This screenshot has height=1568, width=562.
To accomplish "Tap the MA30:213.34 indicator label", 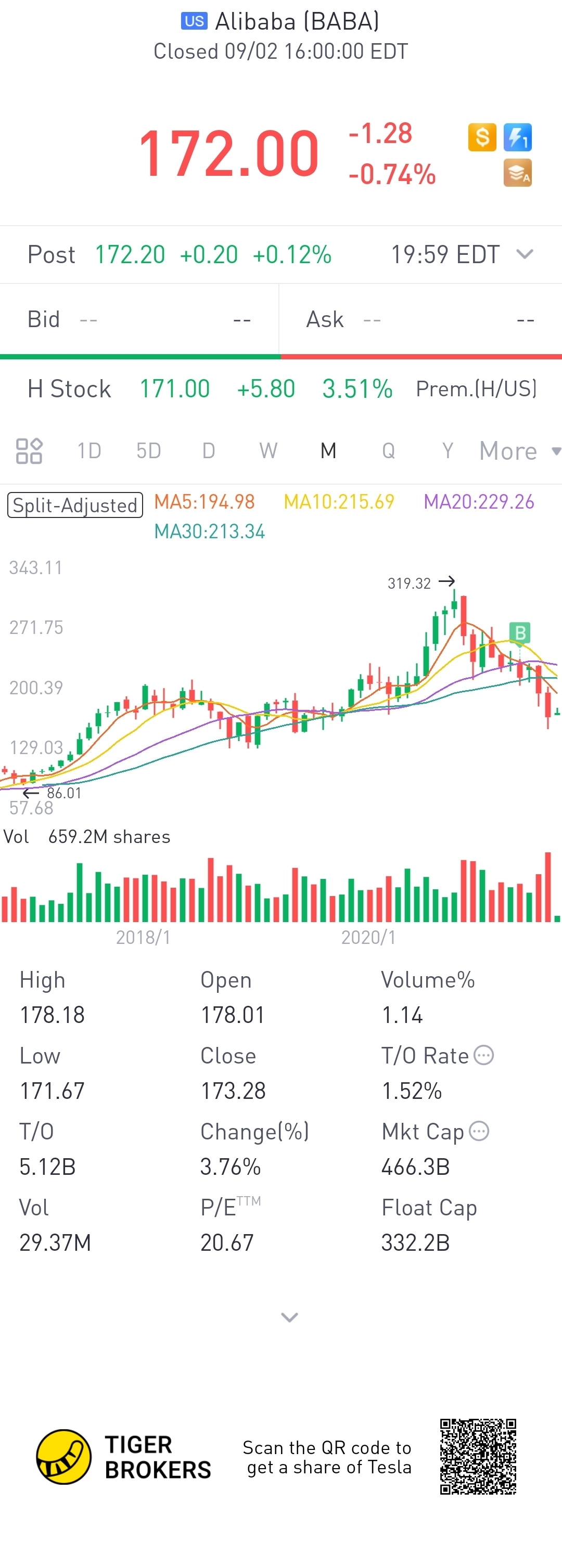I will point(210,532).
